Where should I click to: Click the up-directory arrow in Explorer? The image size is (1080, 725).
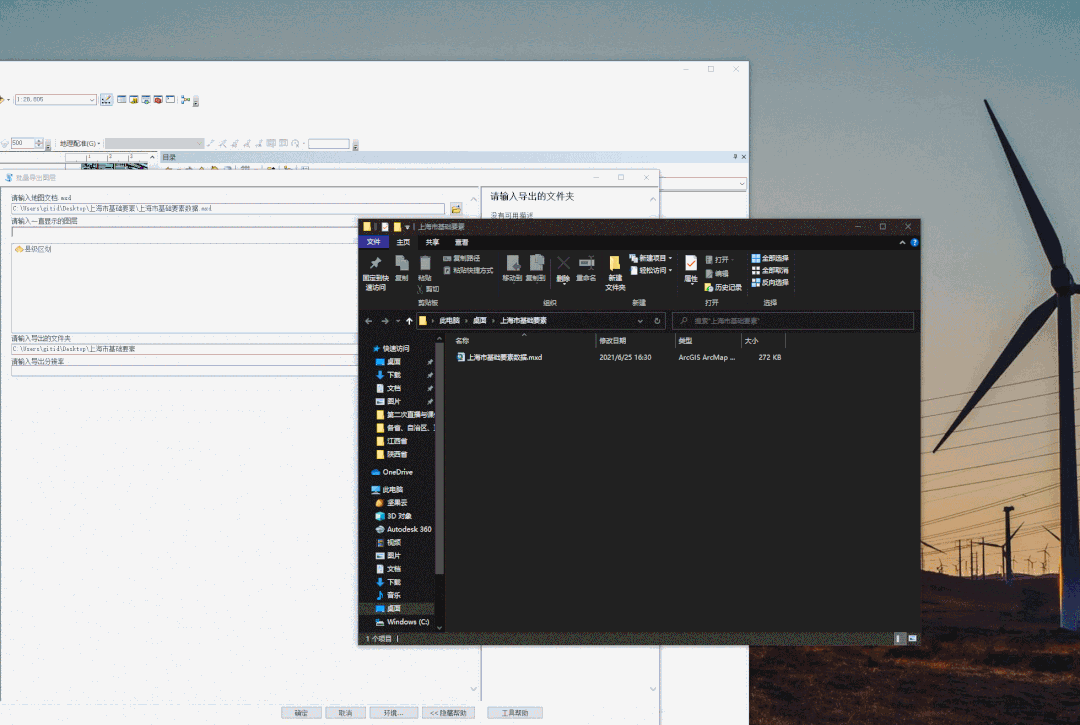[409, 321]
